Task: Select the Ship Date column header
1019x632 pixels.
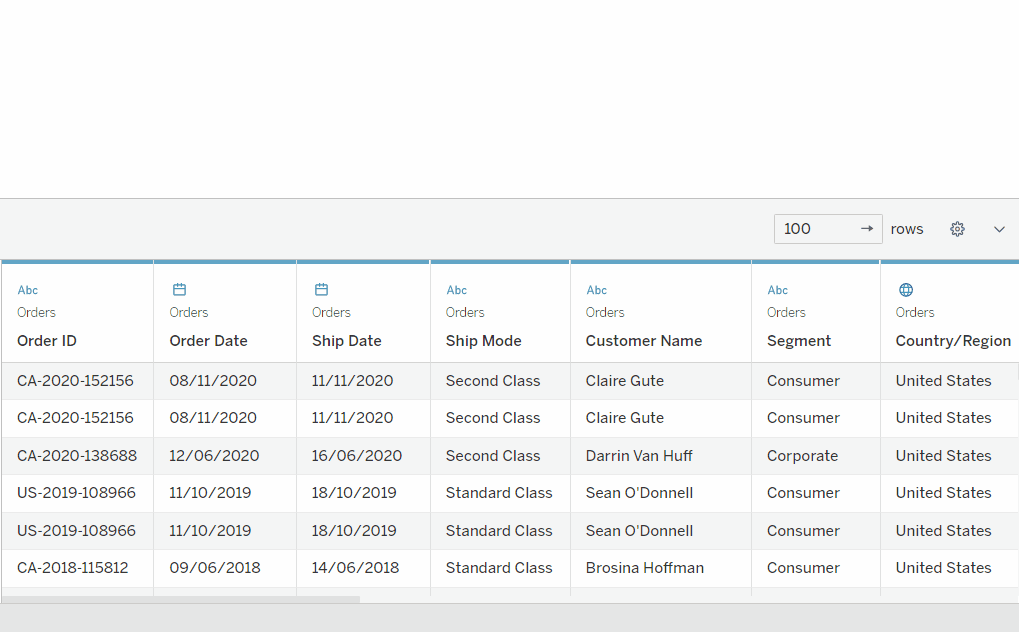Action: 347,341
